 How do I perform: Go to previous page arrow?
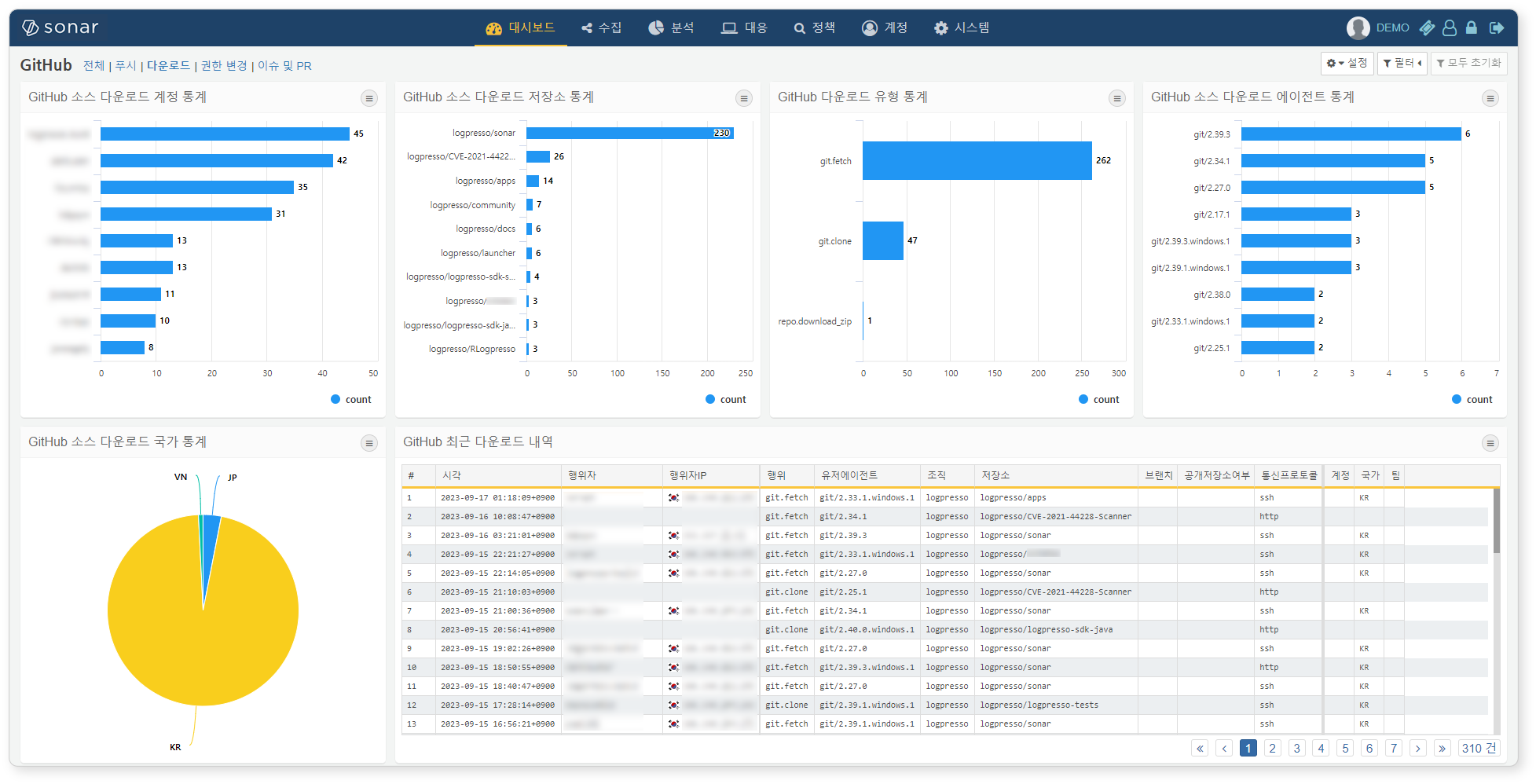pyautogui.click(x=1224, y=748)
